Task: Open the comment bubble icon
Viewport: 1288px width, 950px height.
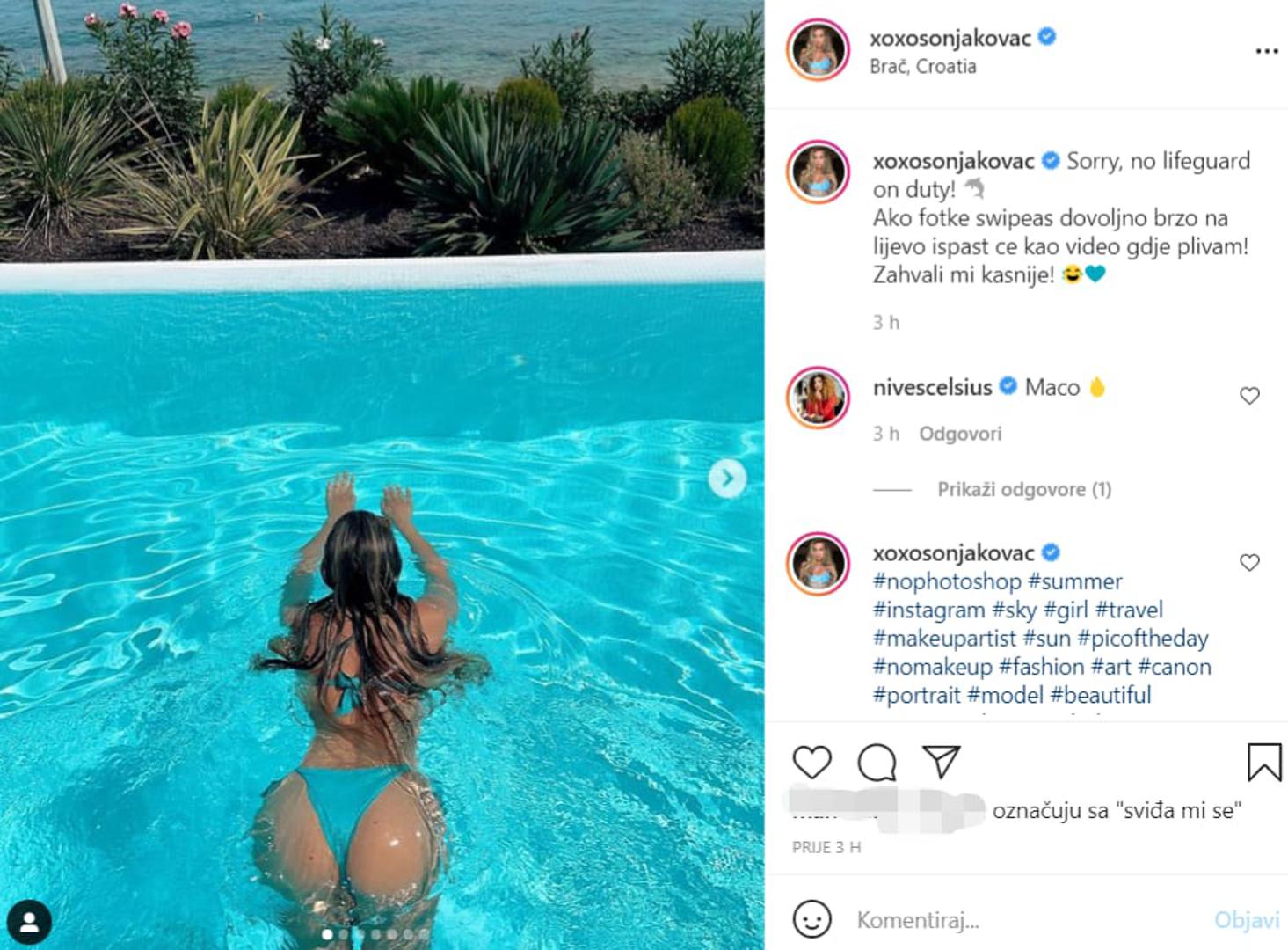Action: (x=877, y=763)
